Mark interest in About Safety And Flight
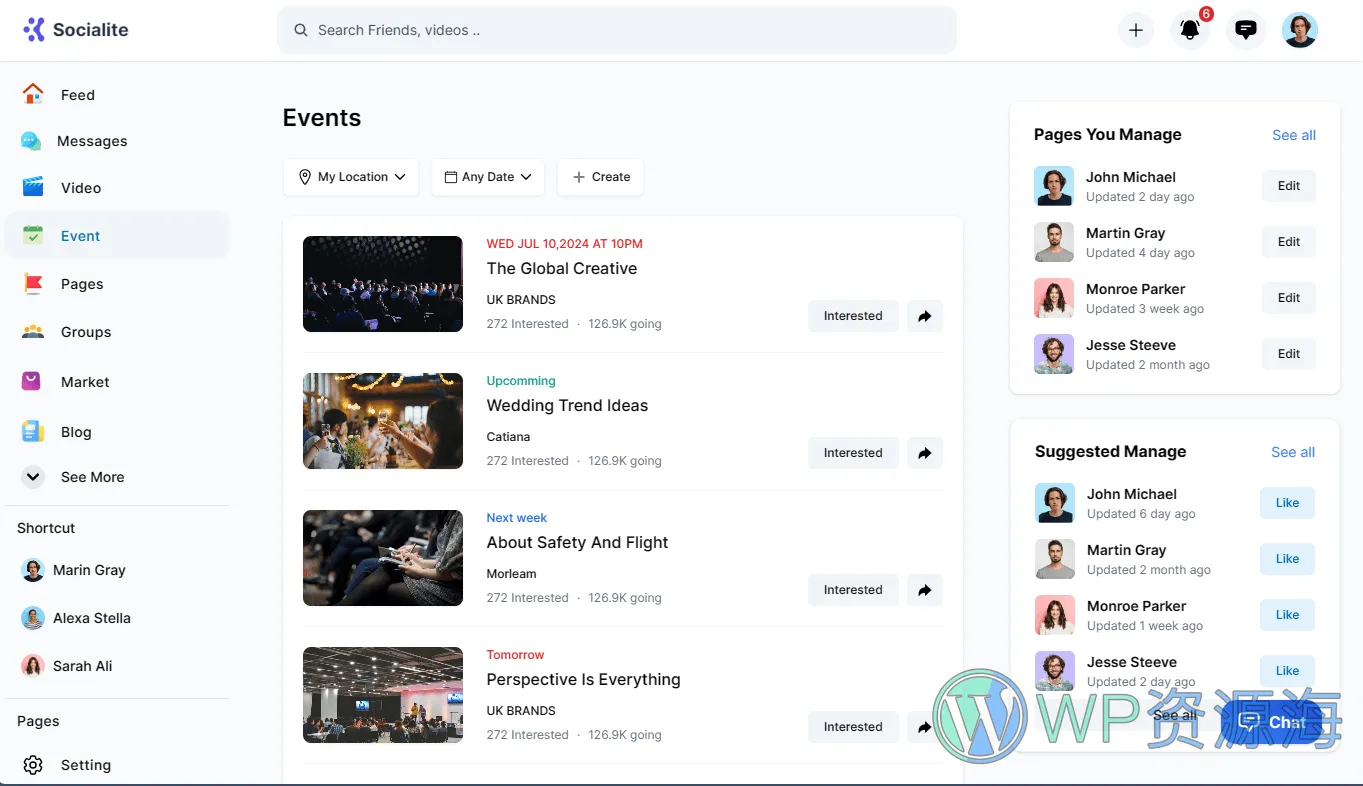 tap(852, 590)
